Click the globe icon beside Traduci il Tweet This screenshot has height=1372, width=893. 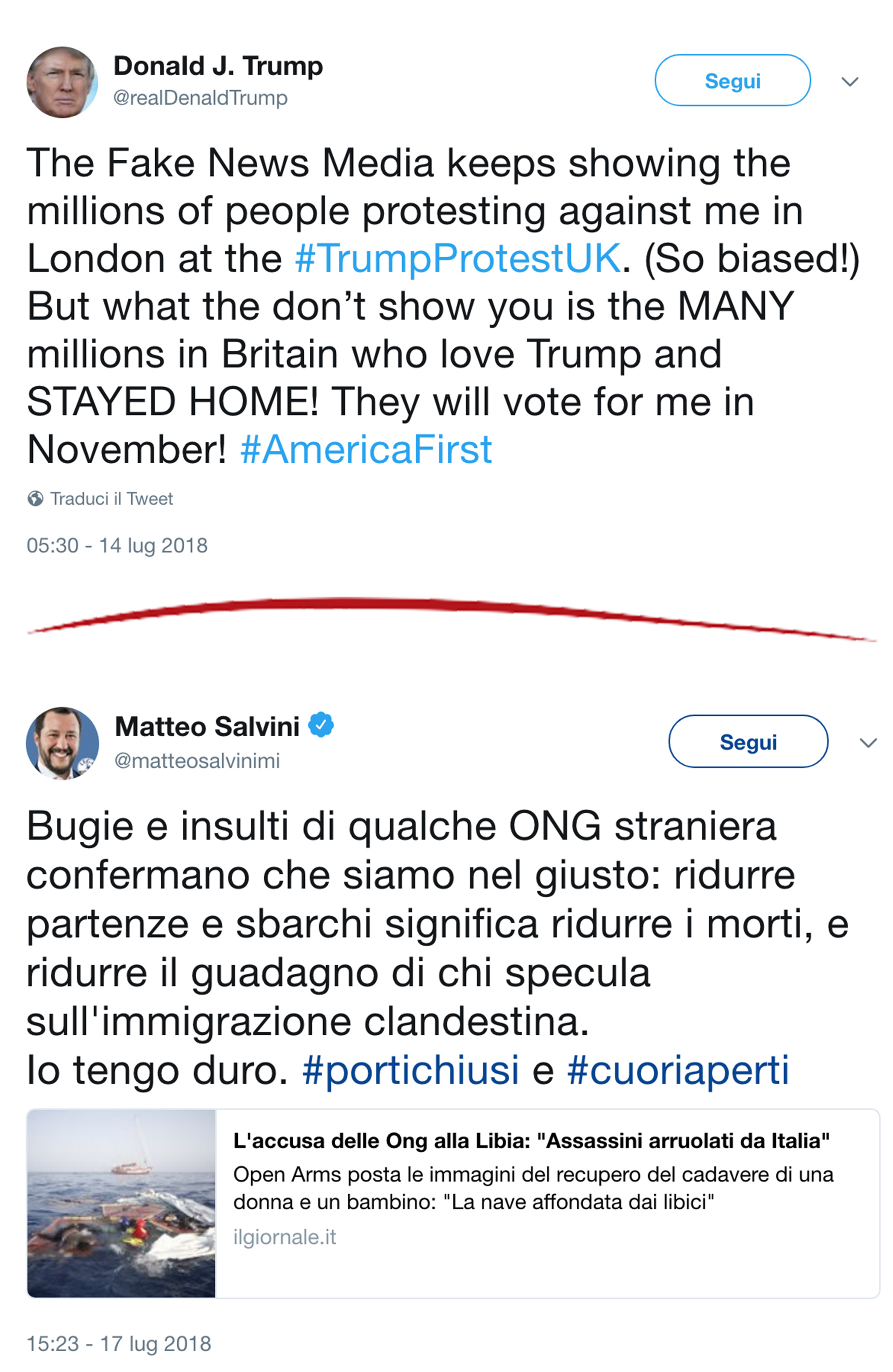35,498
